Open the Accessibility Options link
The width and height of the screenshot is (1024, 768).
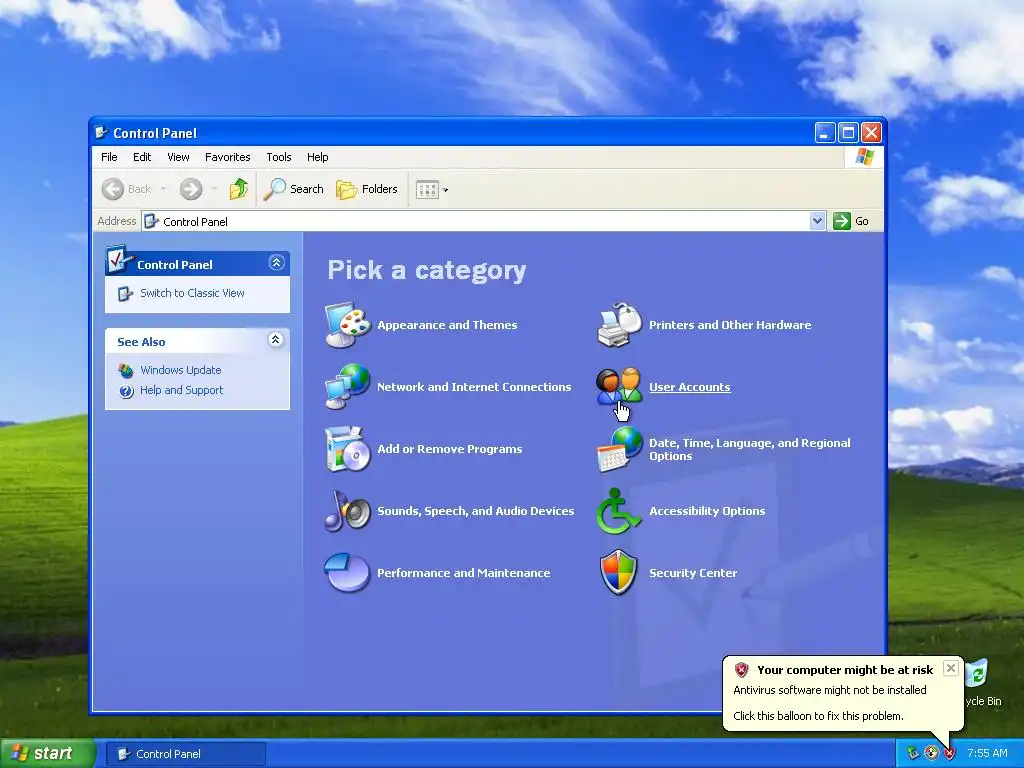707,511
